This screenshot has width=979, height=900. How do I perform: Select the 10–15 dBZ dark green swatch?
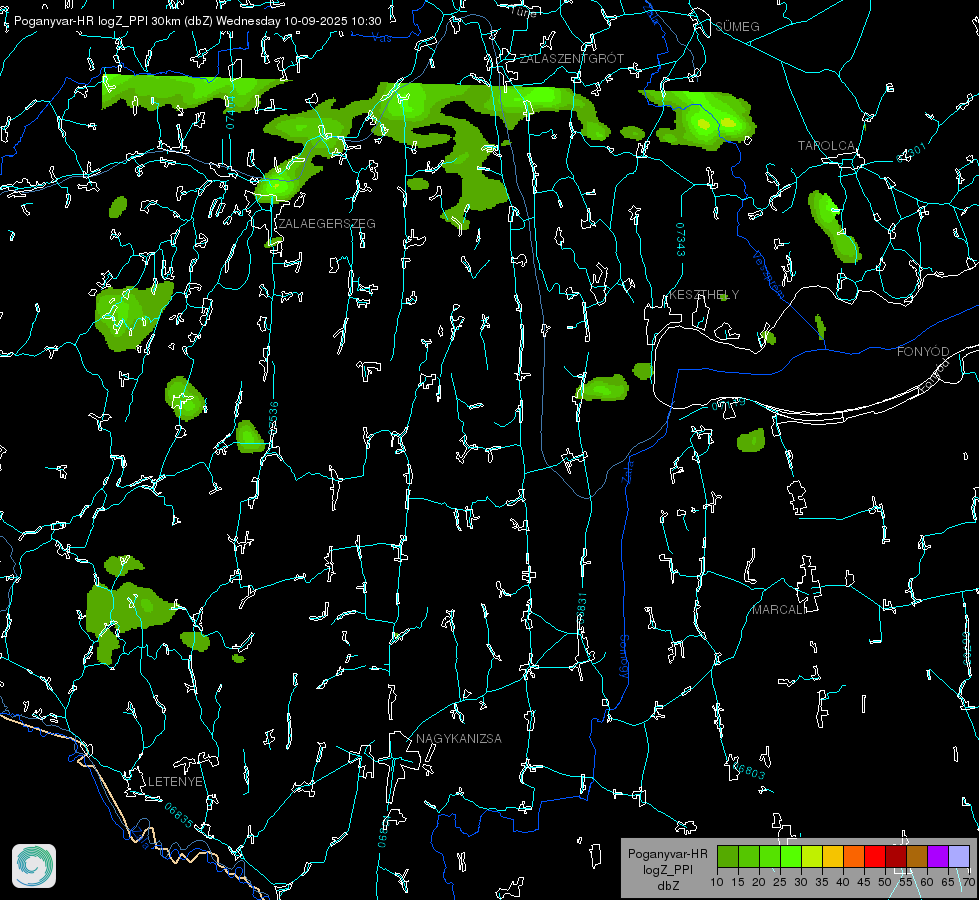click(728, 856)
